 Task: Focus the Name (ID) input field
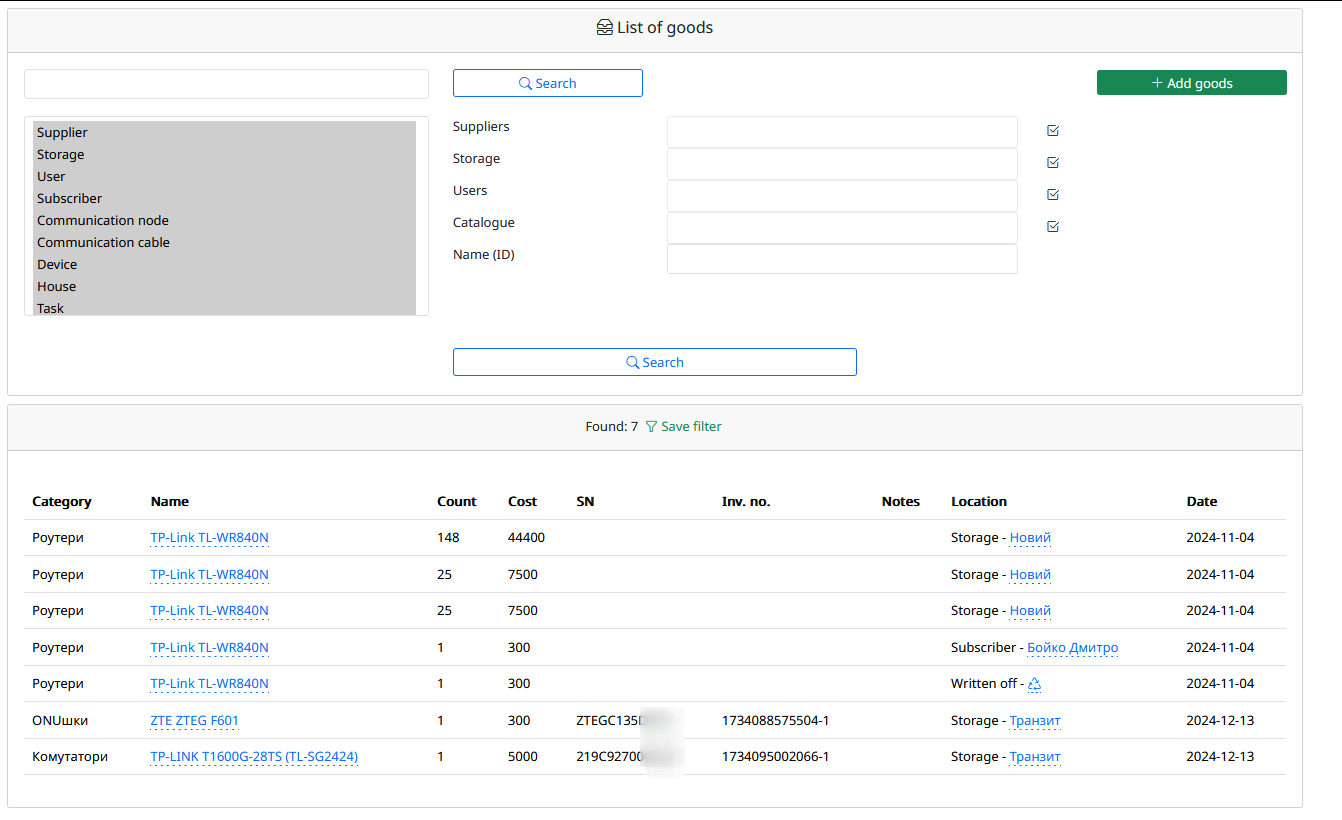(842, 259)
